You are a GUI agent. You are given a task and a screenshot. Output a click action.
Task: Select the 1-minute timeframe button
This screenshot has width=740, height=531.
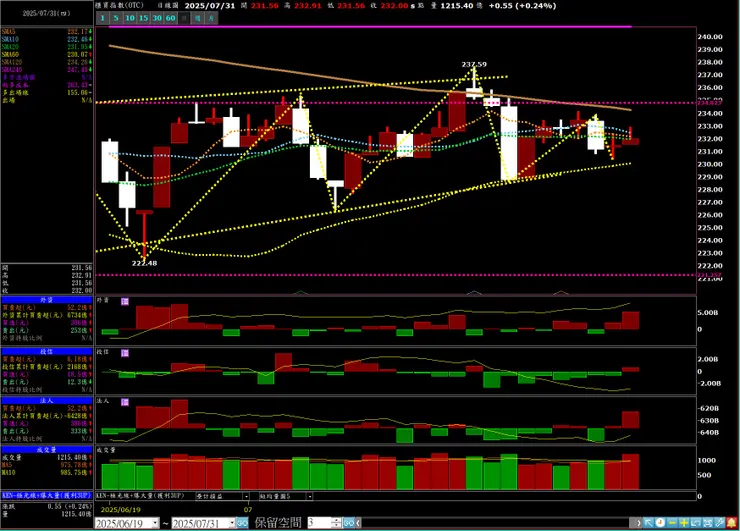coord(102,18)
